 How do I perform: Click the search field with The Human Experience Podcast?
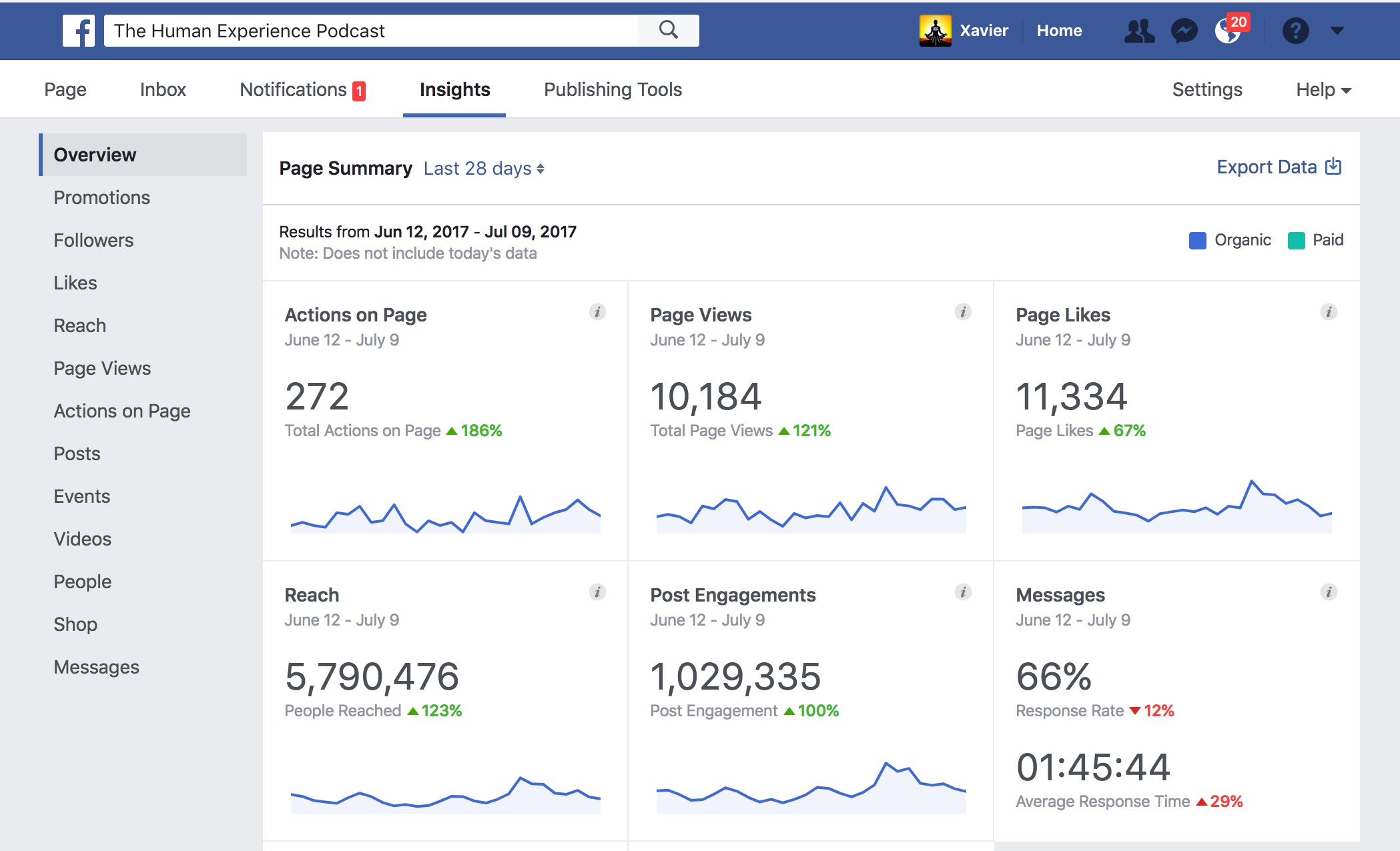click(371, 31)
